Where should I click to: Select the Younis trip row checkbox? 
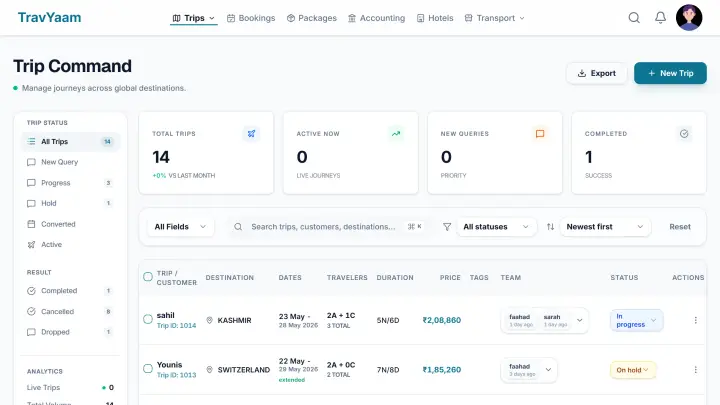(148, 369)
